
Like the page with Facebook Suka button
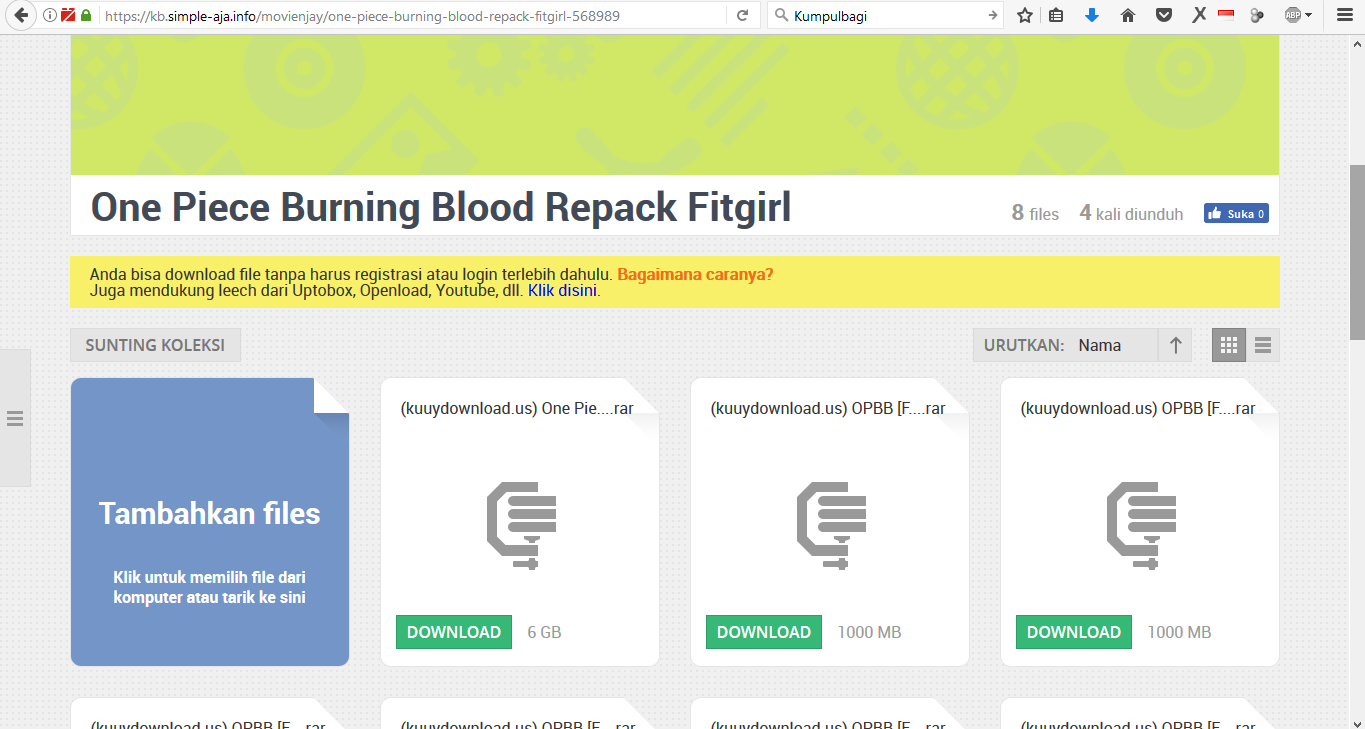[x=1236, y=213]
